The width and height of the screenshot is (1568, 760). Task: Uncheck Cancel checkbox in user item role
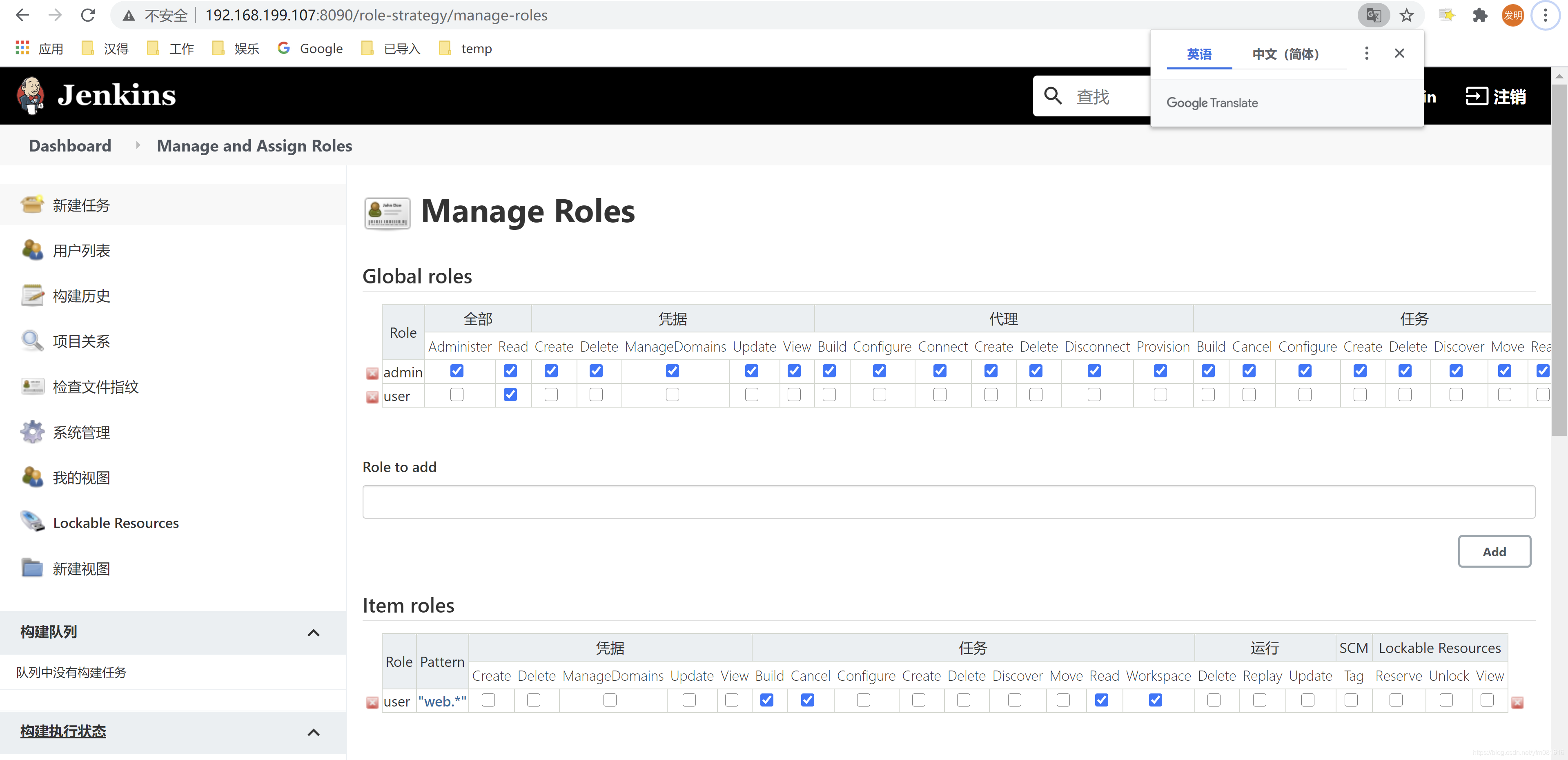click(807, 700)
